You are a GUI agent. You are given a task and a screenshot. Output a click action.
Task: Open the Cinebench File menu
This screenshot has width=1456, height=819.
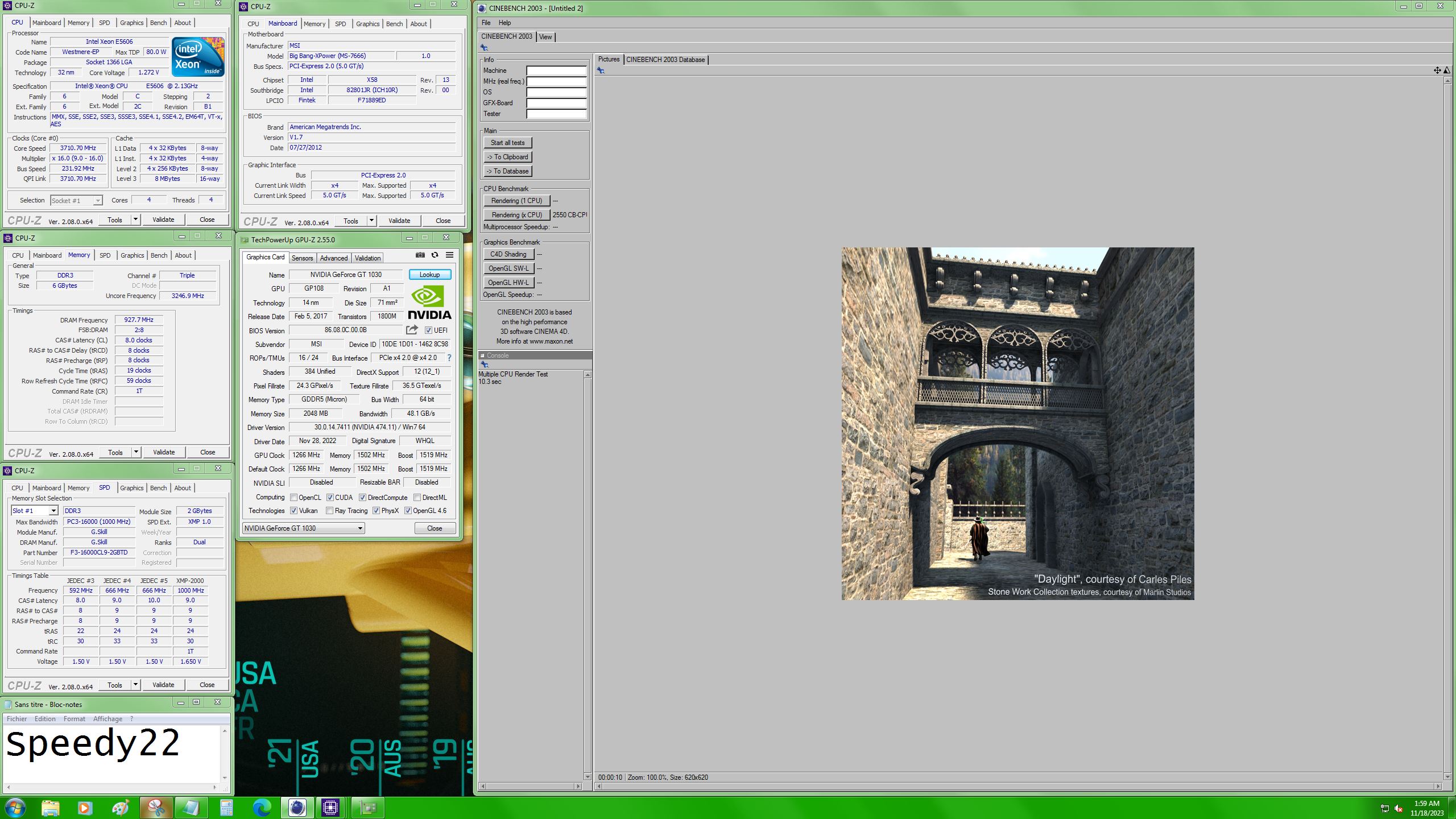click(x=486, y=23)
